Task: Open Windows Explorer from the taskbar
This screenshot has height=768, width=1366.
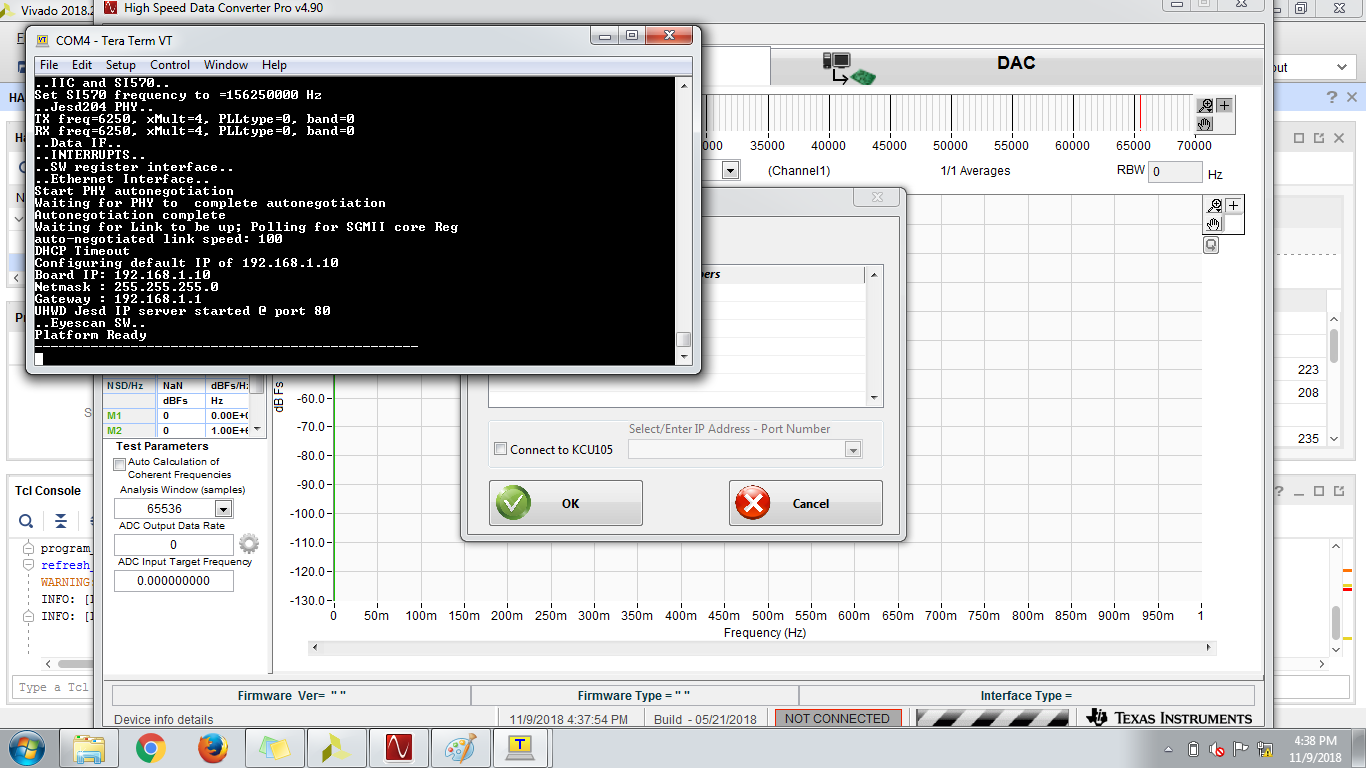Action: pyautogui.click(x=89, y=748)
